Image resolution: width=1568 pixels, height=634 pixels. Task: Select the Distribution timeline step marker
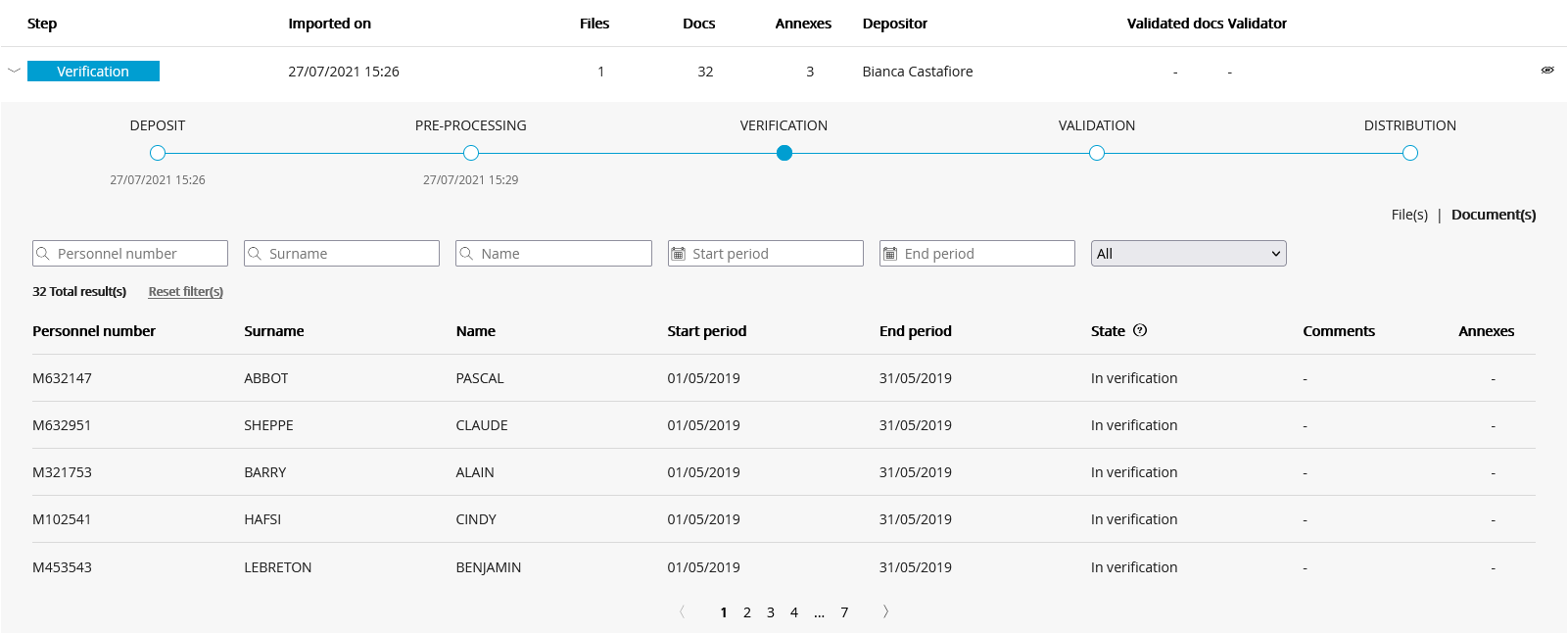tap(1410, 153)
